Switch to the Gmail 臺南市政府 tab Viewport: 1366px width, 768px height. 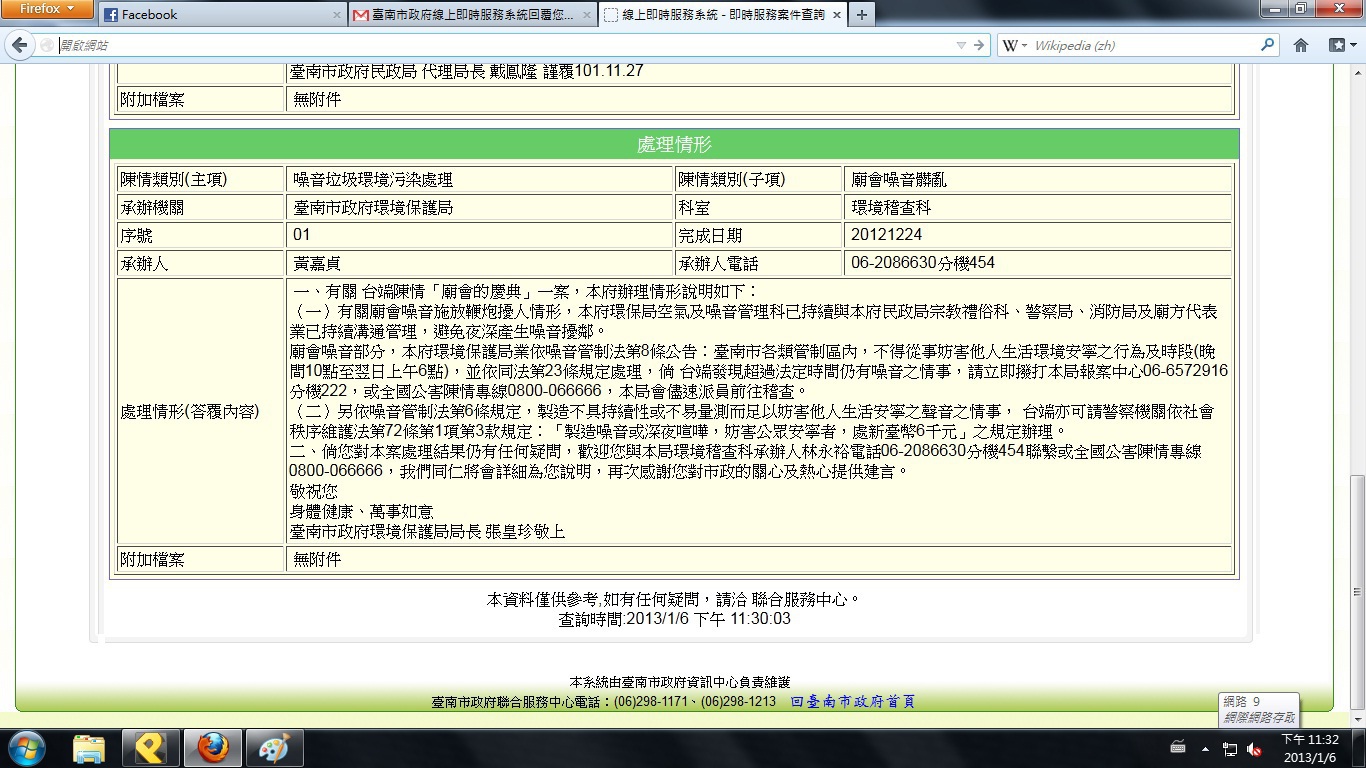coord(465,15)
